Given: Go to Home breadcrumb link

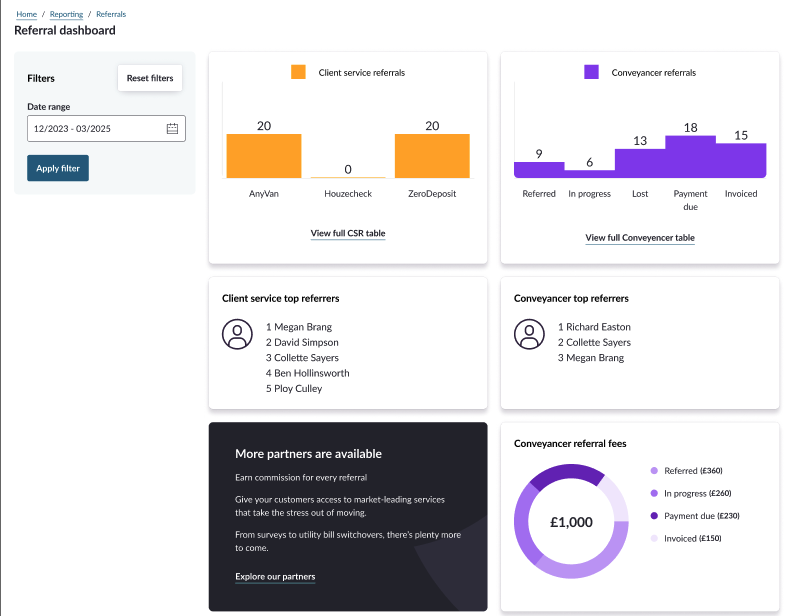Looking at the screenshot, I should 26,14.
